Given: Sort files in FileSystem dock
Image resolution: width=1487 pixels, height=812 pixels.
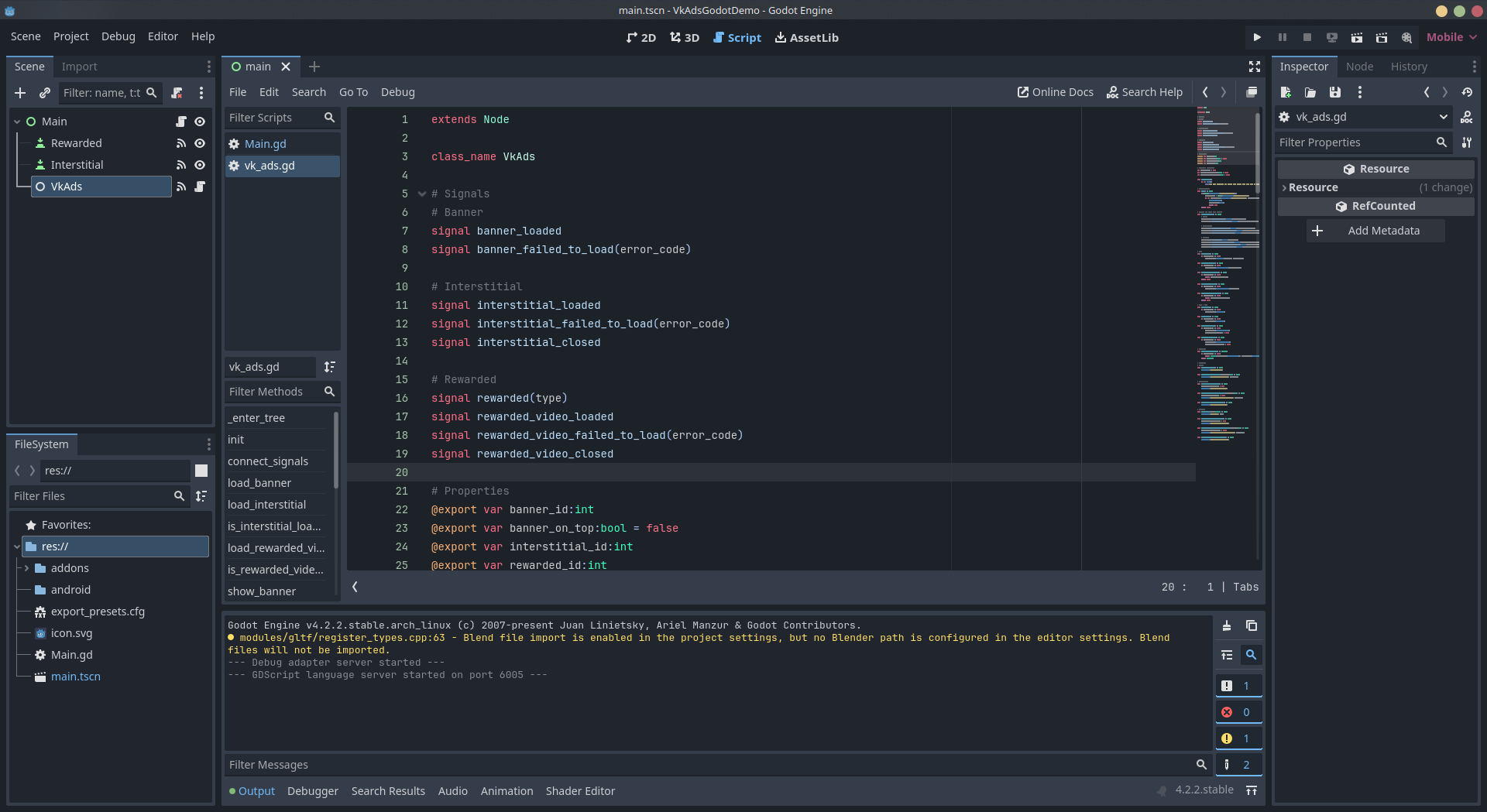Looking at the screenshot, I should tap(201, 496).
